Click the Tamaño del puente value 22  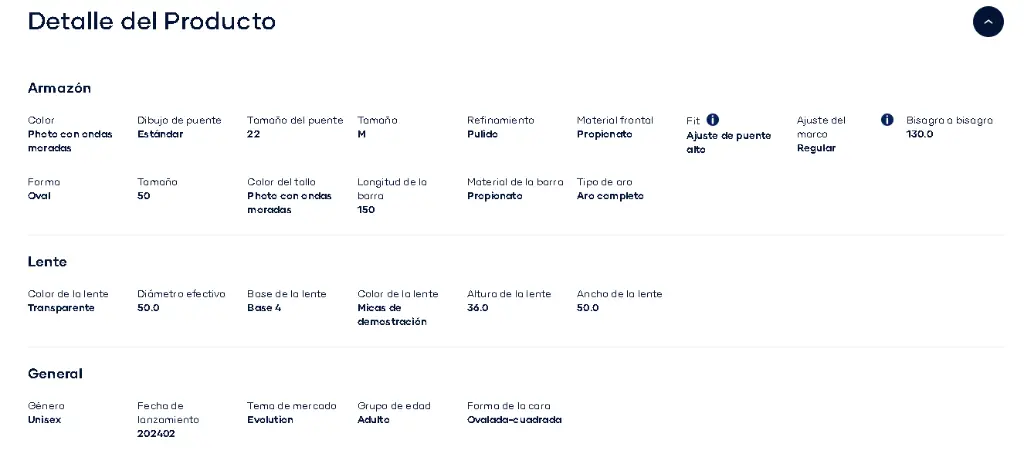[x=253, y=134]
